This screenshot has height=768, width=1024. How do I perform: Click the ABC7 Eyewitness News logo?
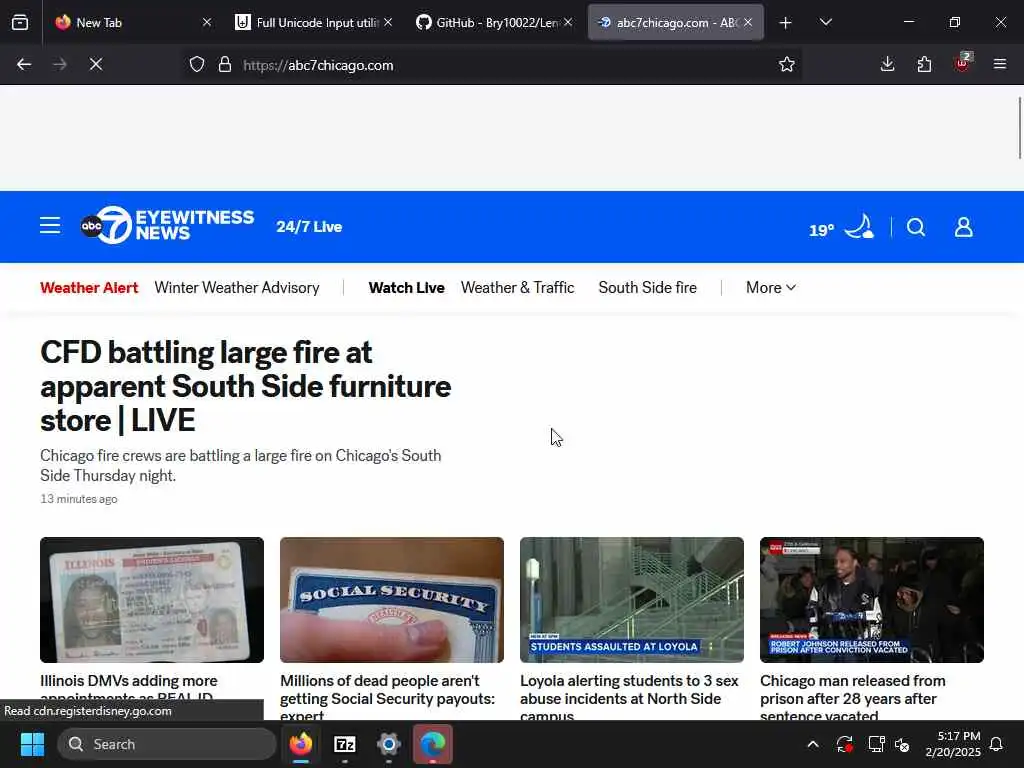pos(167,226)
